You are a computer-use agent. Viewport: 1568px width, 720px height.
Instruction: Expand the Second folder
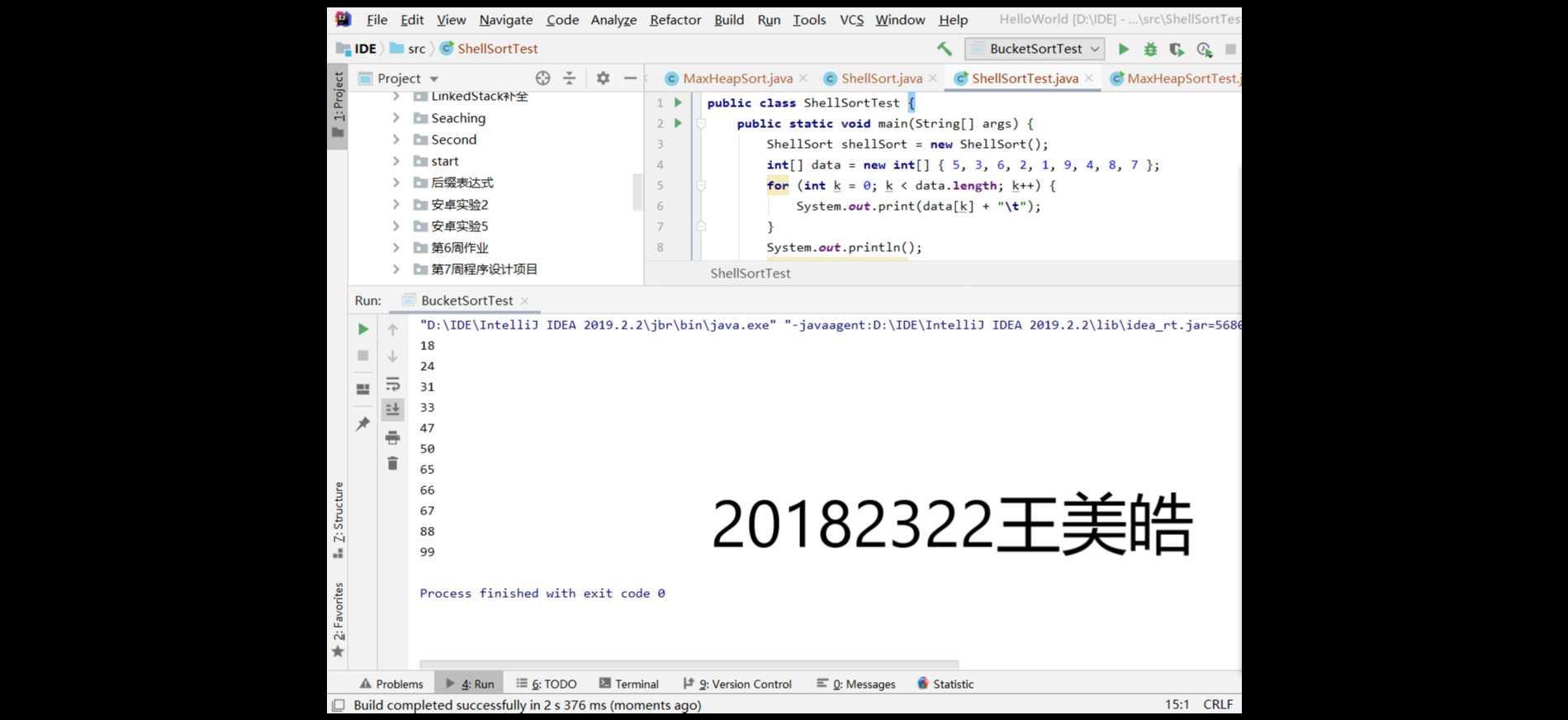pyautogui.click(x=396, y=140)
